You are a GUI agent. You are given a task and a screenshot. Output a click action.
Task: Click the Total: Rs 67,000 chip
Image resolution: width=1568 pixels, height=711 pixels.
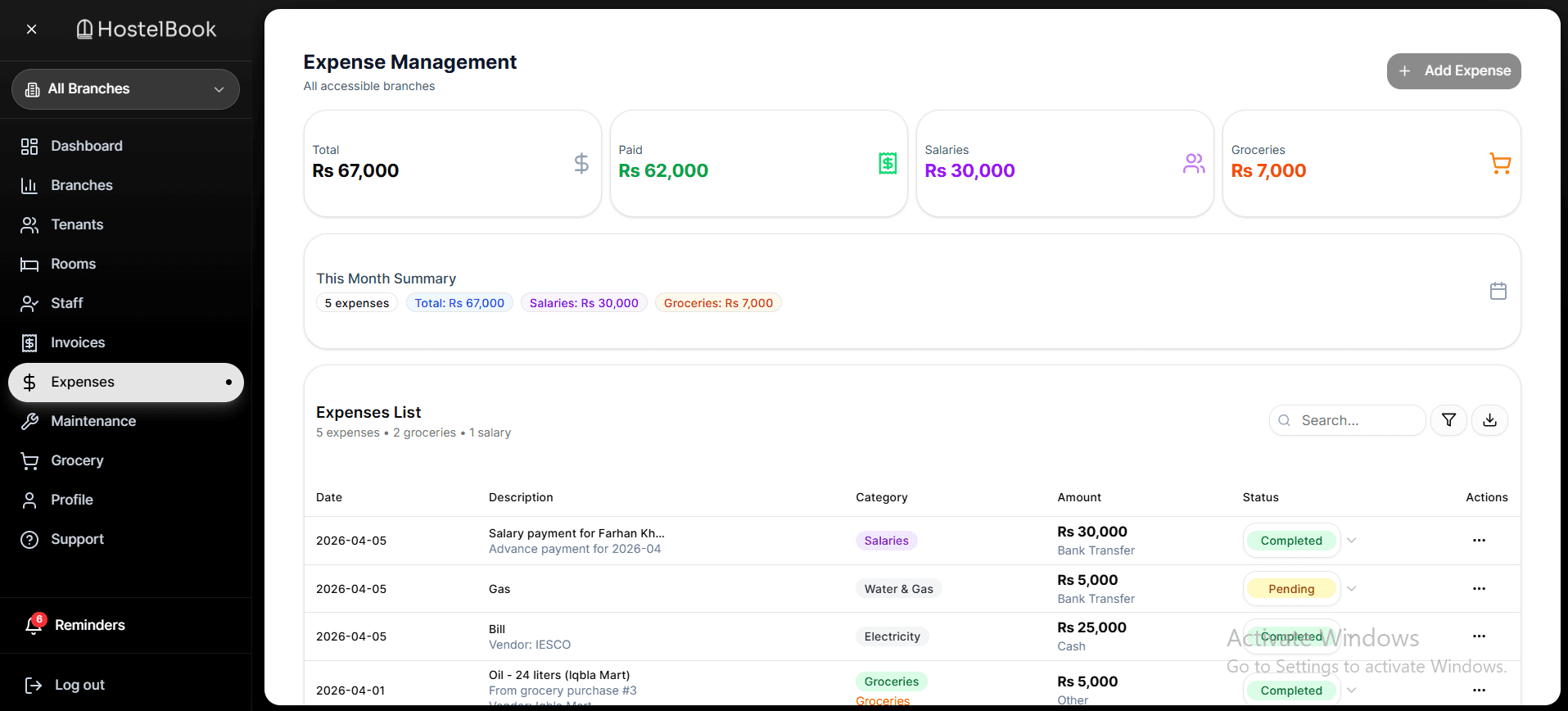point(459,303)
